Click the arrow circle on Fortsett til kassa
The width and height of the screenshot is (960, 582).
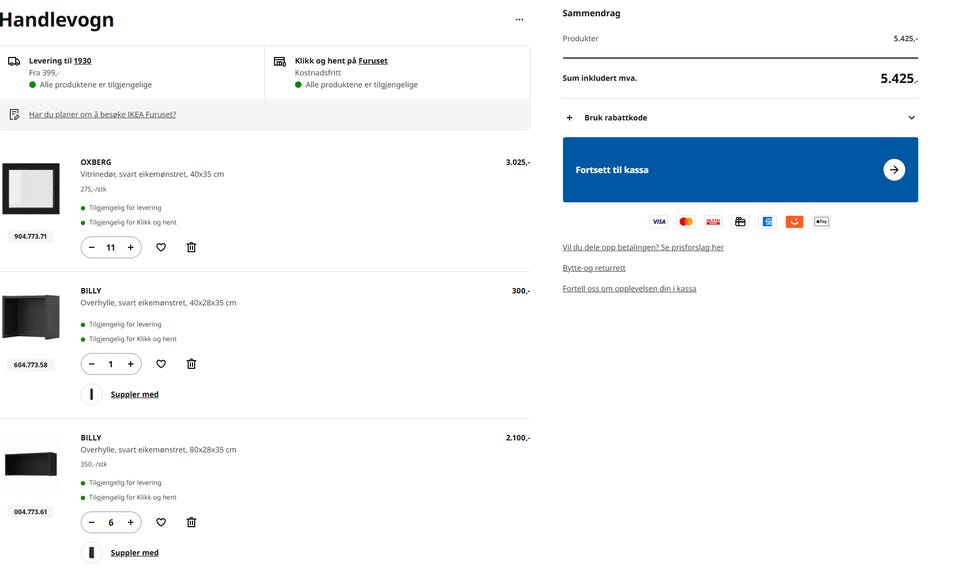tap(894, 170)
